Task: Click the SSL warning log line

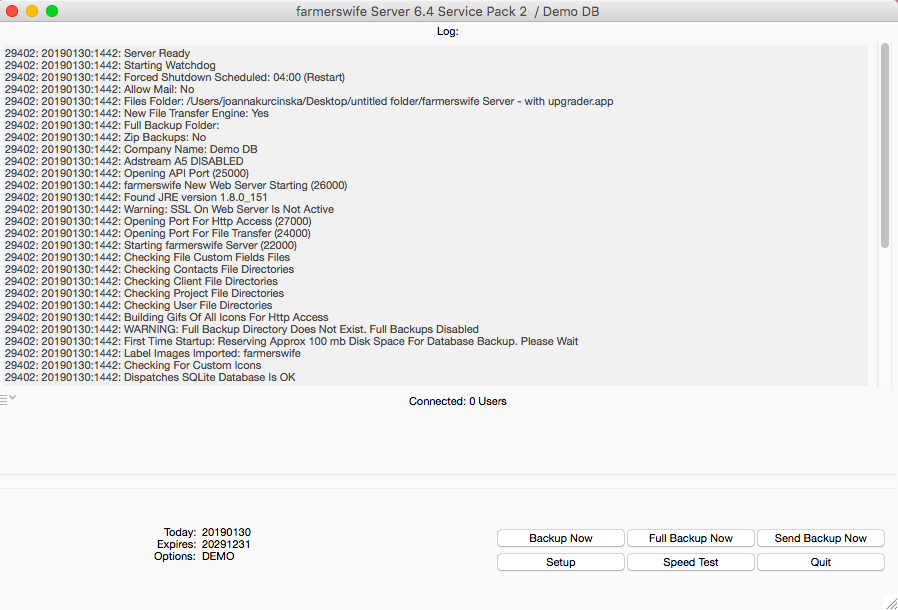Action: click(x=169, y=210)
